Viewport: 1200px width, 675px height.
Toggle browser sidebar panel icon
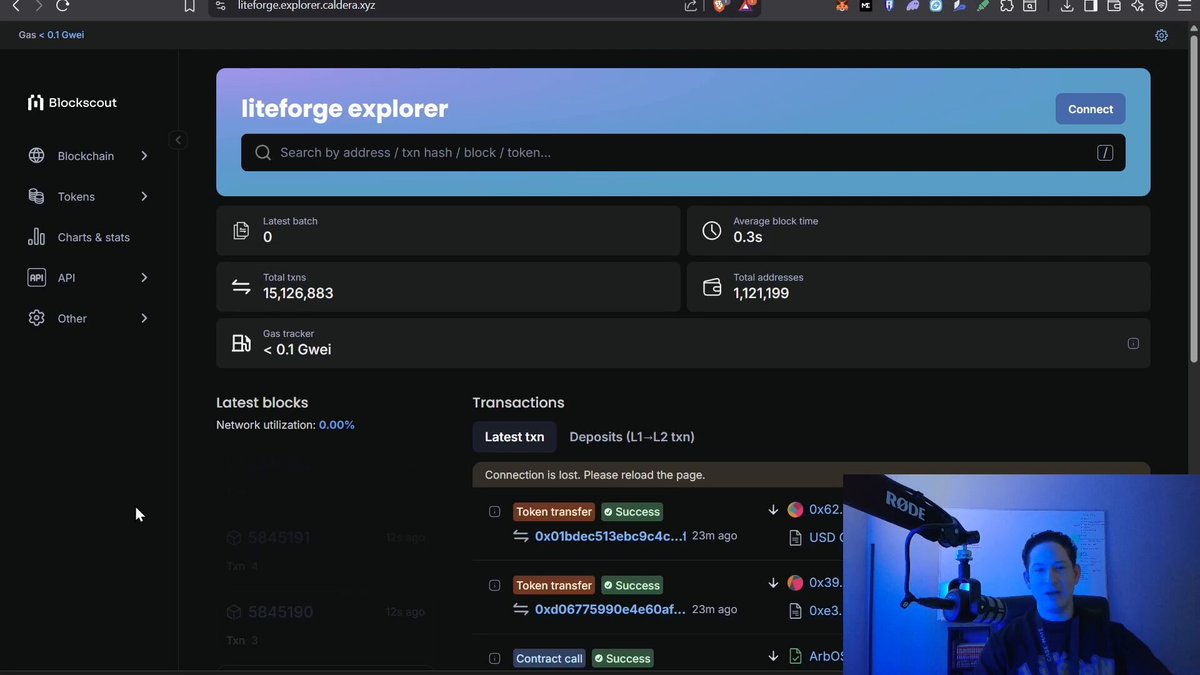click(1091, 5)
